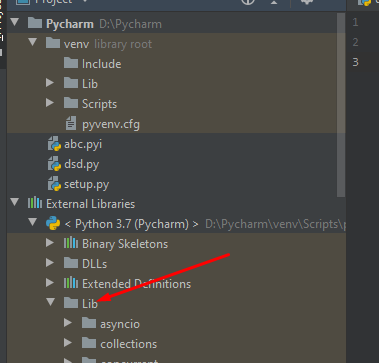The height and width of the screenshot is (363, 379).
Task: Select the 'DLLs' folder name
Action: (x=95, y=264)
